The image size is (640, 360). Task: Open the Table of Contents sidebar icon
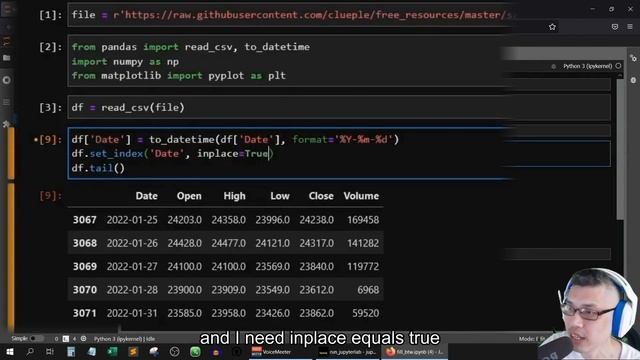7,102
